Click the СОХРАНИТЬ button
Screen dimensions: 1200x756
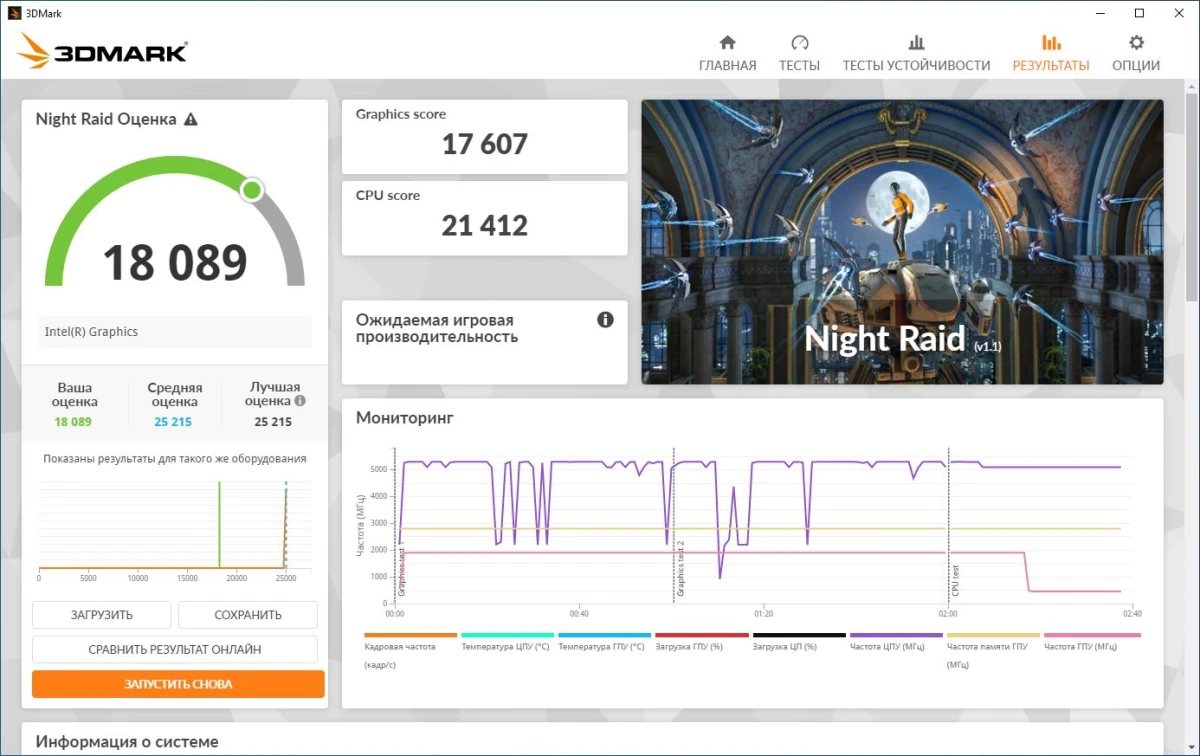pyautogui.click(x=248, y=615)
